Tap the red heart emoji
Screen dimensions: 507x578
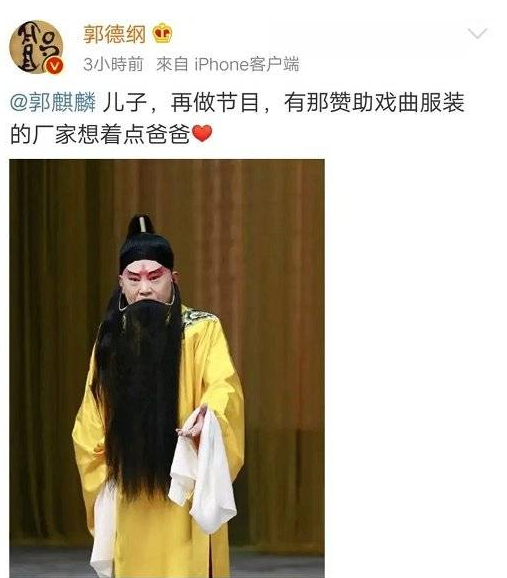coord(202,133)
